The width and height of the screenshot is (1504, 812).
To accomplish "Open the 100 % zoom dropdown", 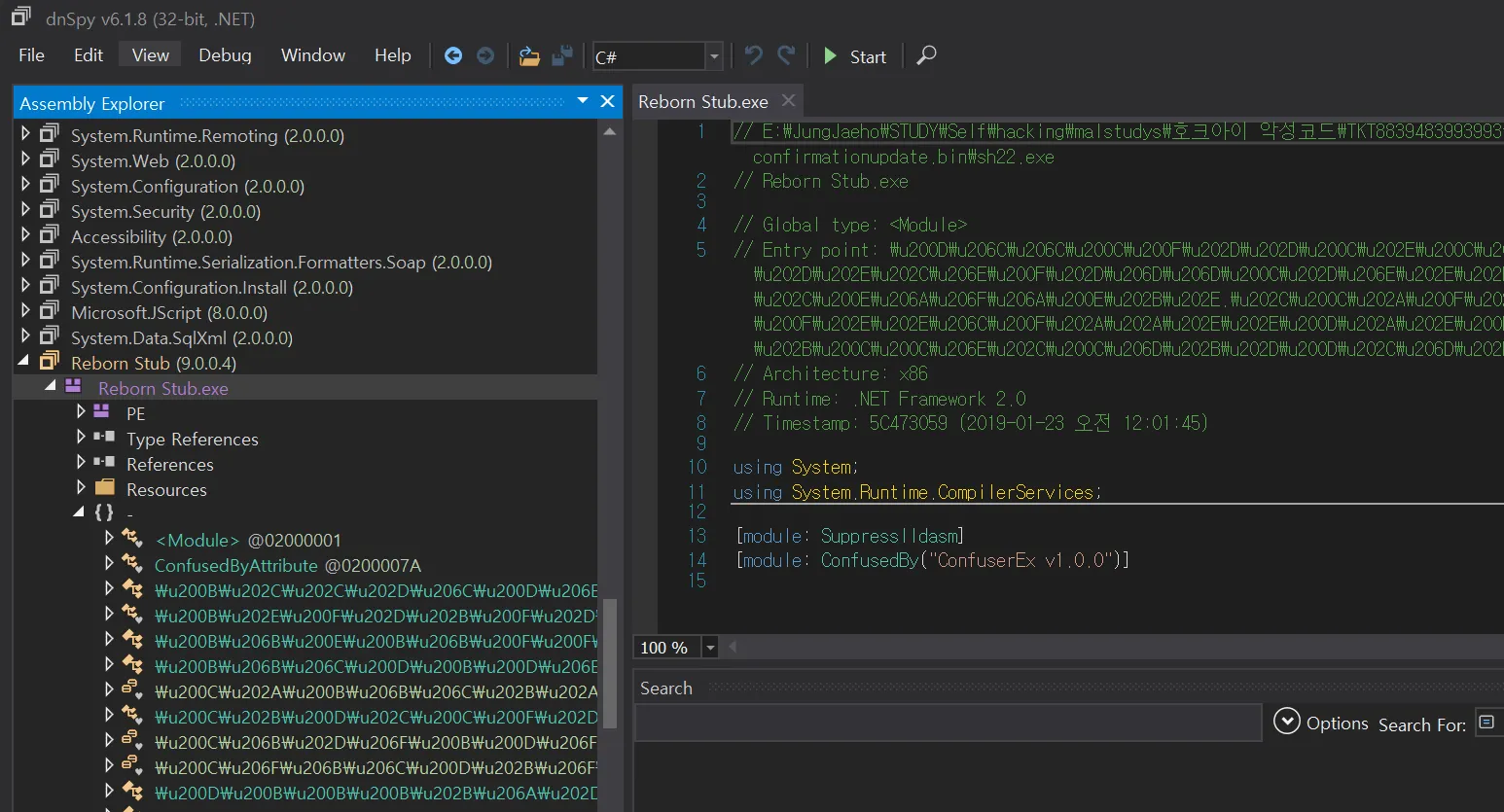I will point(710,648).
